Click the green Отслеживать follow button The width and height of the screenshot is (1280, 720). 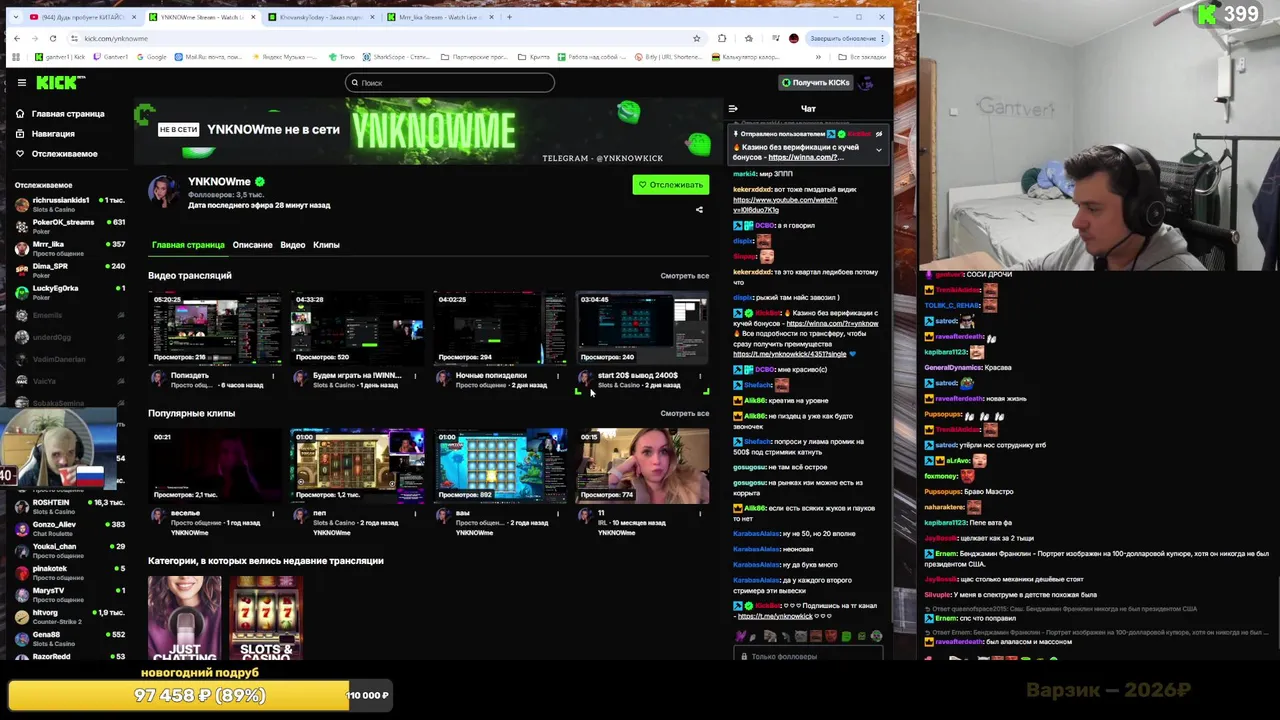670,185
